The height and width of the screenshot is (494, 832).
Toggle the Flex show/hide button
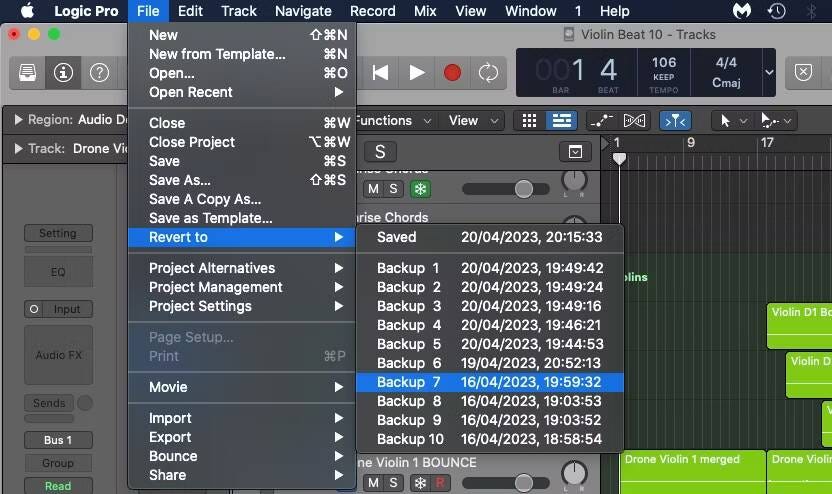pyautogui.click(x=634, y=121)
